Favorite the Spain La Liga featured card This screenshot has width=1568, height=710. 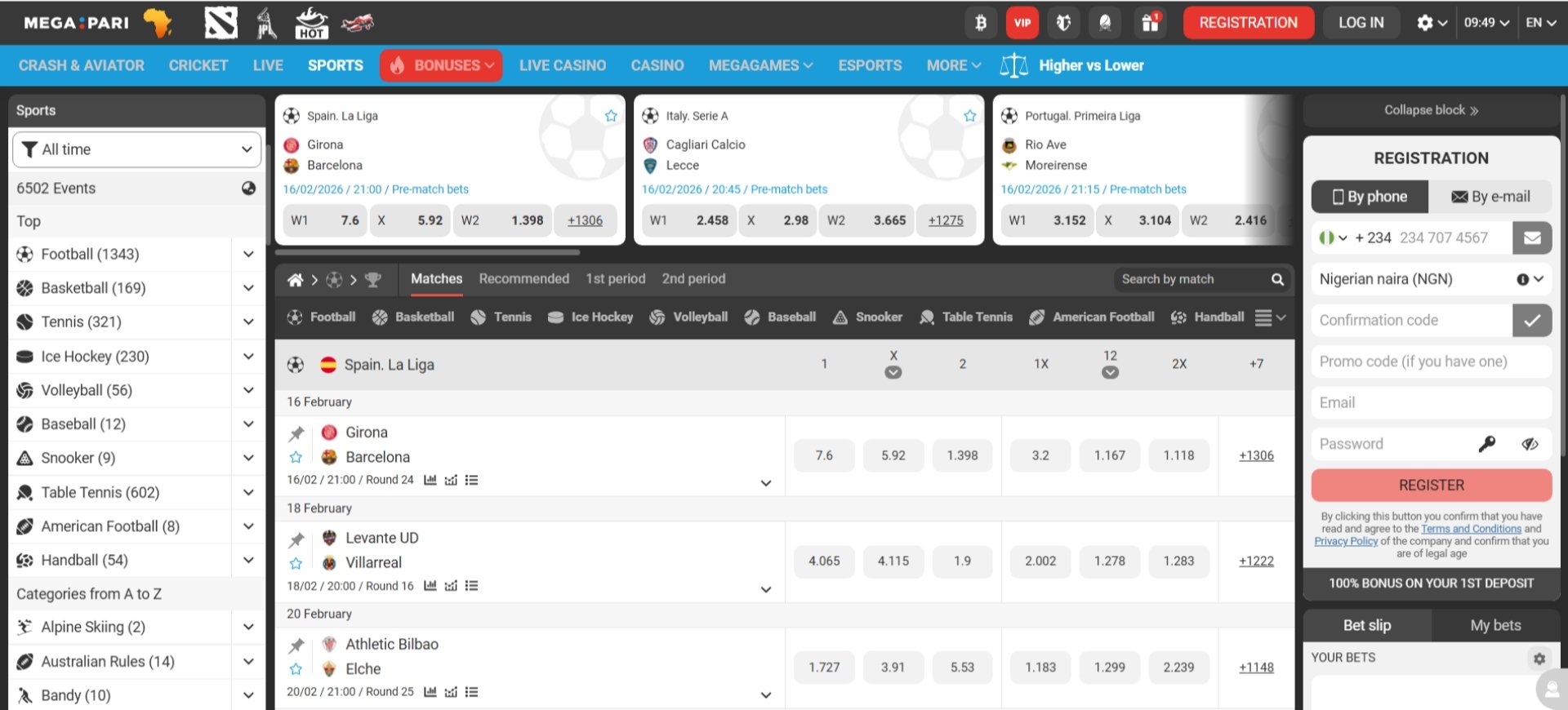pyautogui.click(x=611, y=116)
